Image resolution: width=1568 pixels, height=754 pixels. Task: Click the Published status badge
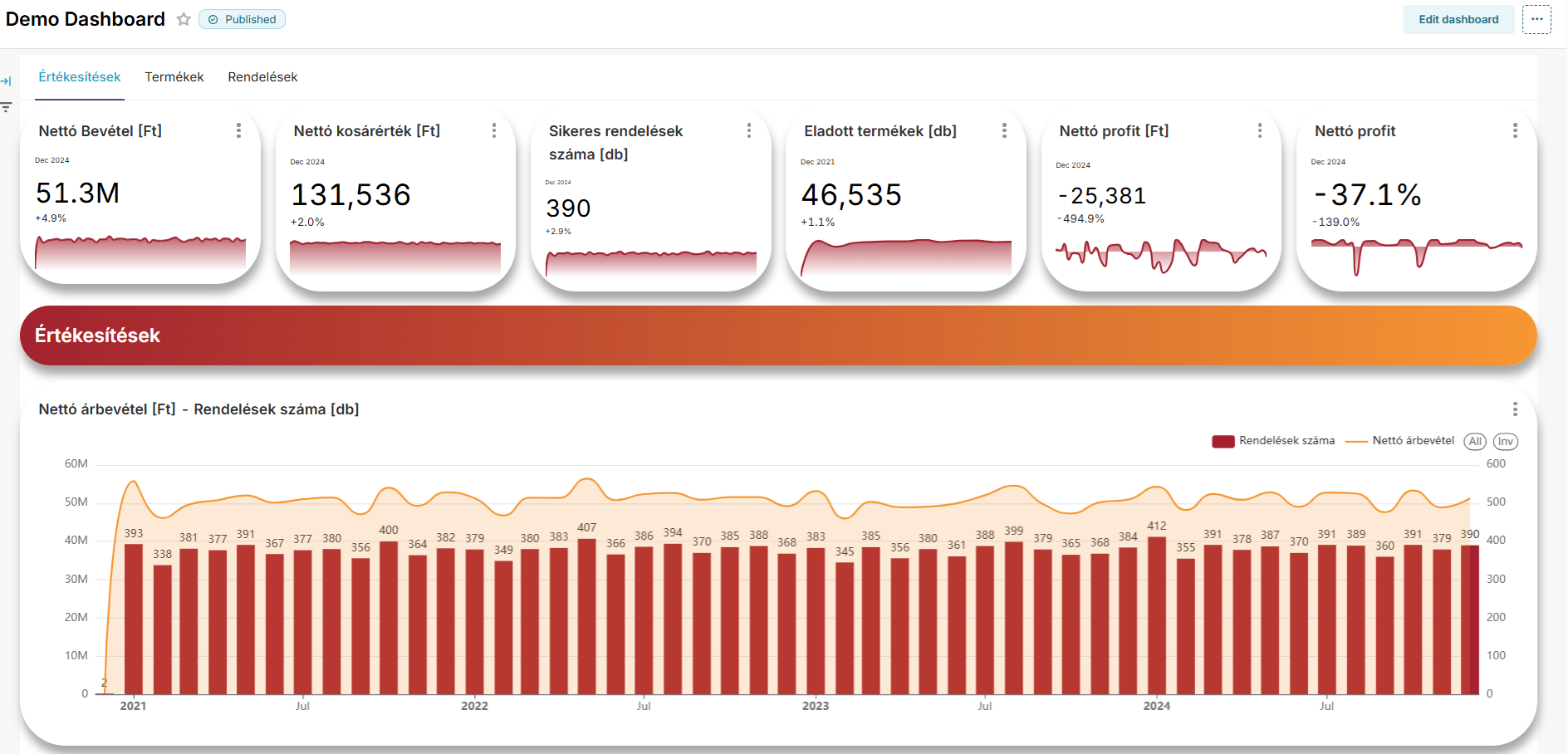[x=242, y=19]
